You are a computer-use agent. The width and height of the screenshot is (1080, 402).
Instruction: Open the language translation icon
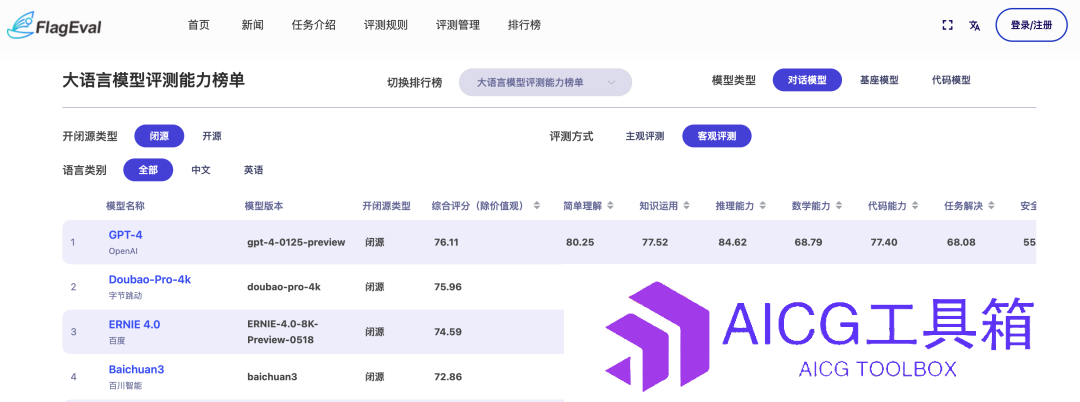[x=975, y=25]
